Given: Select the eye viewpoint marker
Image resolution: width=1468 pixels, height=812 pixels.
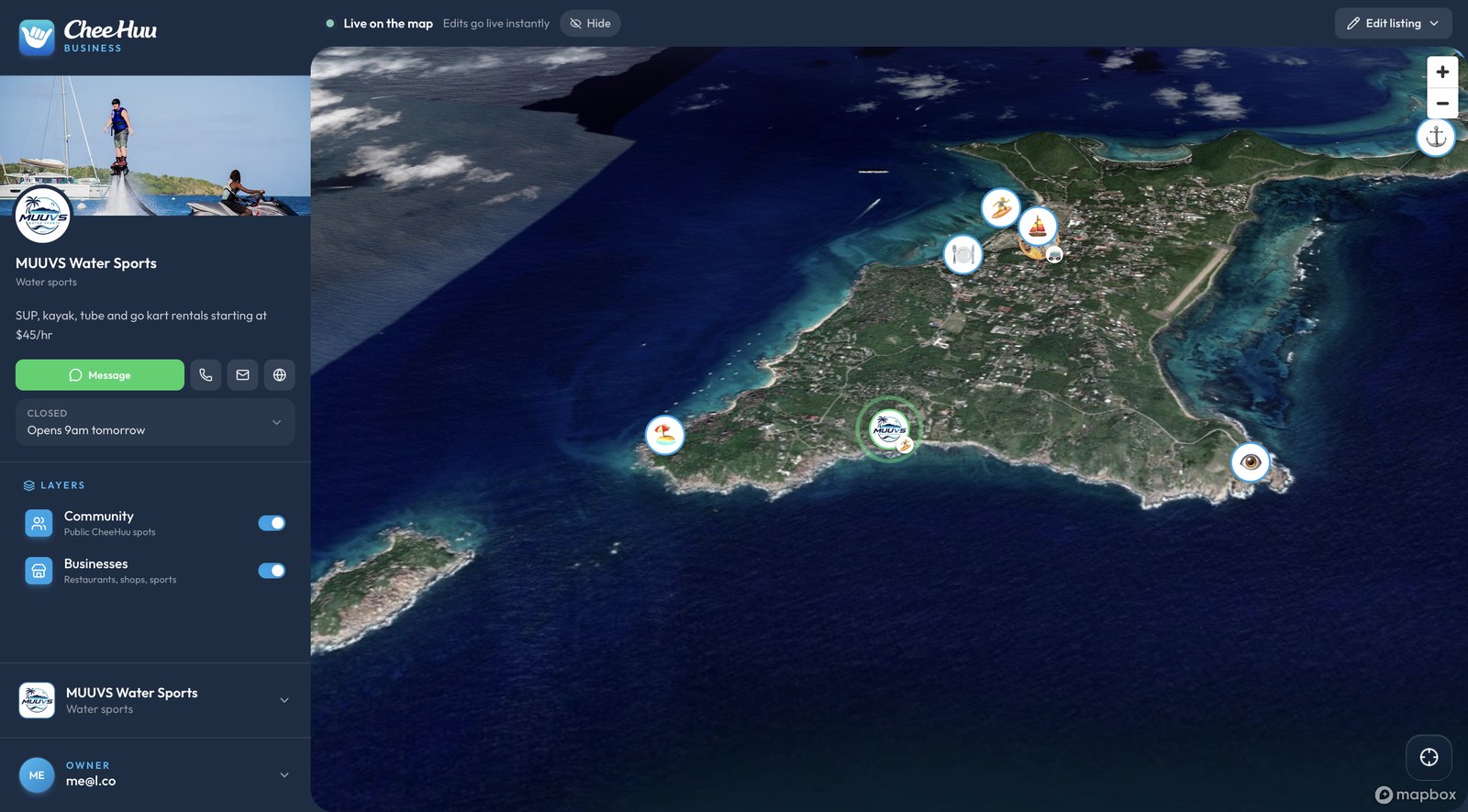Looking at the screenshot, I should click(1250, 462).
